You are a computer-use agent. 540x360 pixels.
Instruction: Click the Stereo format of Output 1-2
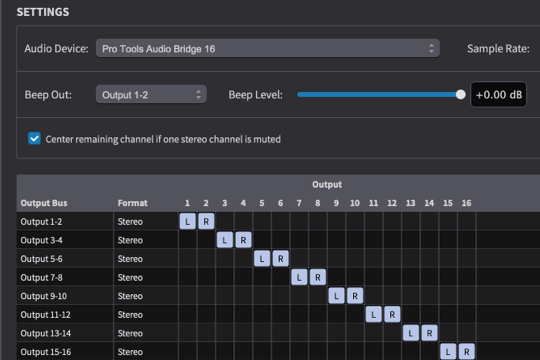click(x=130, y=222)
